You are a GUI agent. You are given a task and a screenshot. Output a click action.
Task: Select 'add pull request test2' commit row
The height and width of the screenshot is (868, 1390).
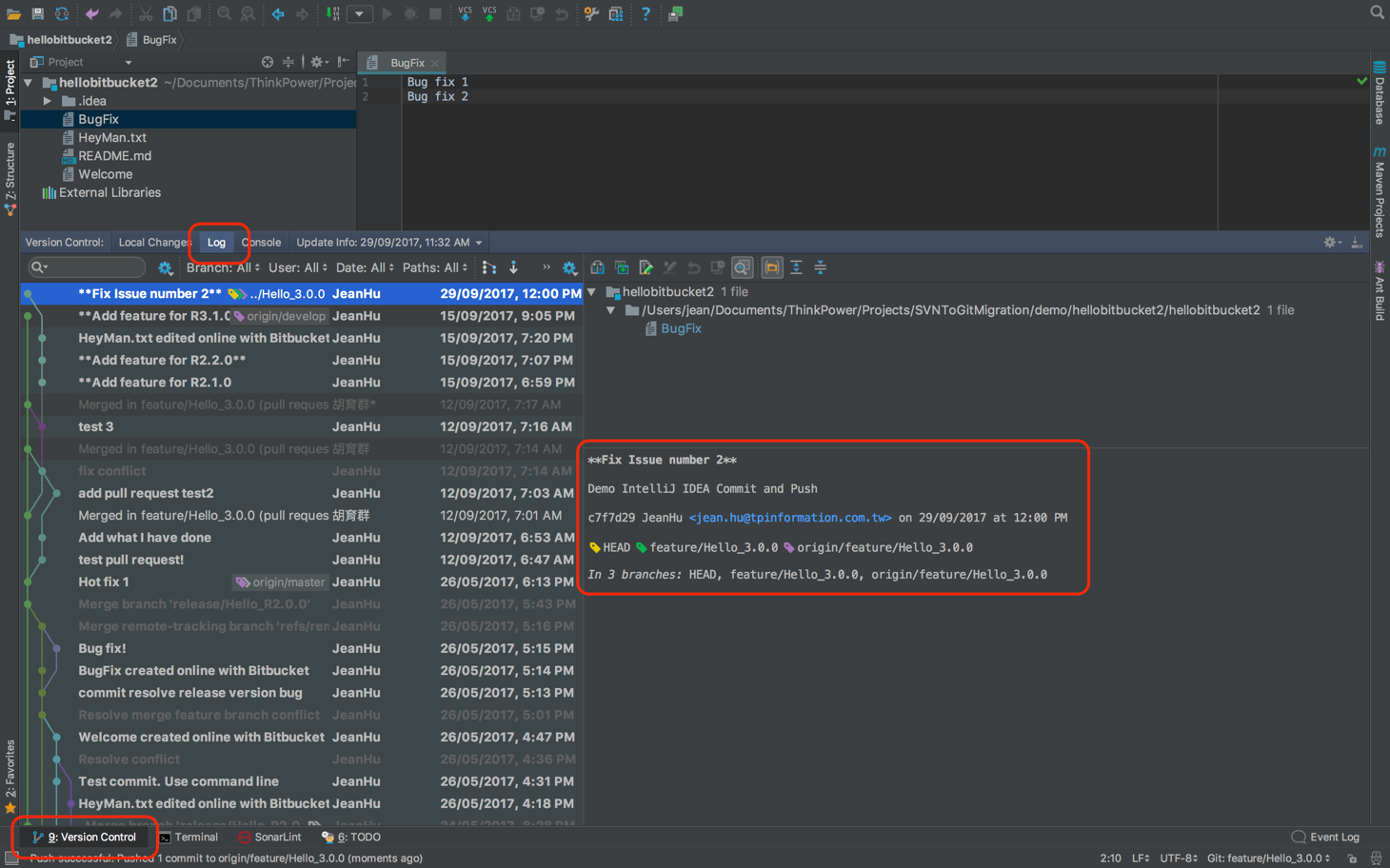pyautogui.click(x=301, y=493)
